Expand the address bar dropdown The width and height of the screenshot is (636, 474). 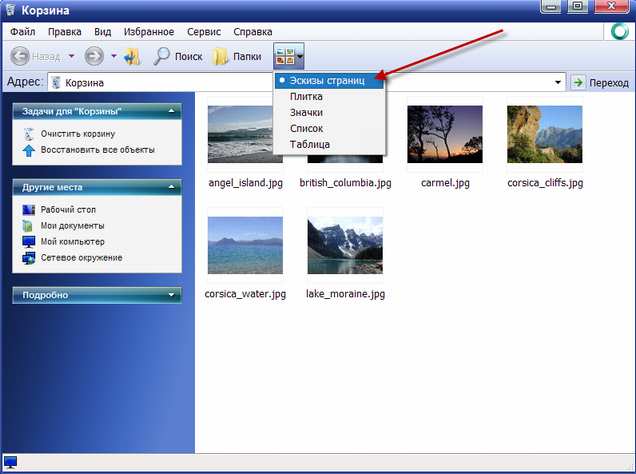coord(558,83)
